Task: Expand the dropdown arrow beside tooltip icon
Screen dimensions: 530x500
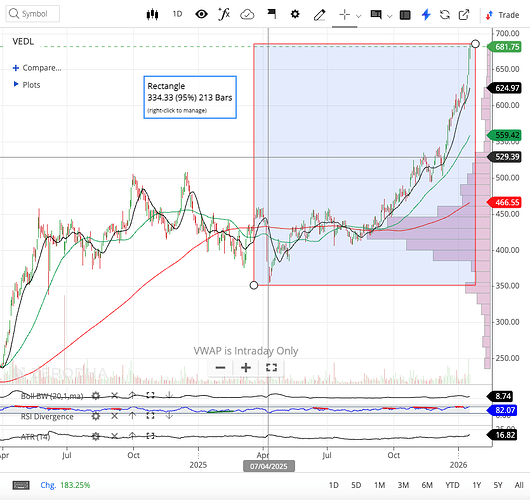Action: click(389, 16)
